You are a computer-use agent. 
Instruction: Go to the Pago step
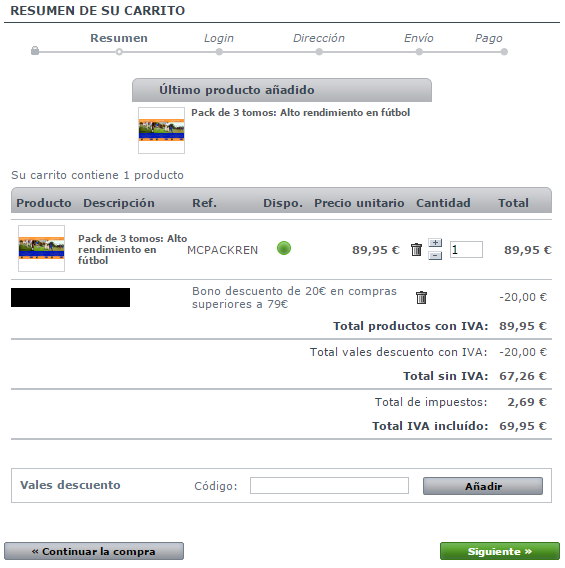(x=489, y=38)
